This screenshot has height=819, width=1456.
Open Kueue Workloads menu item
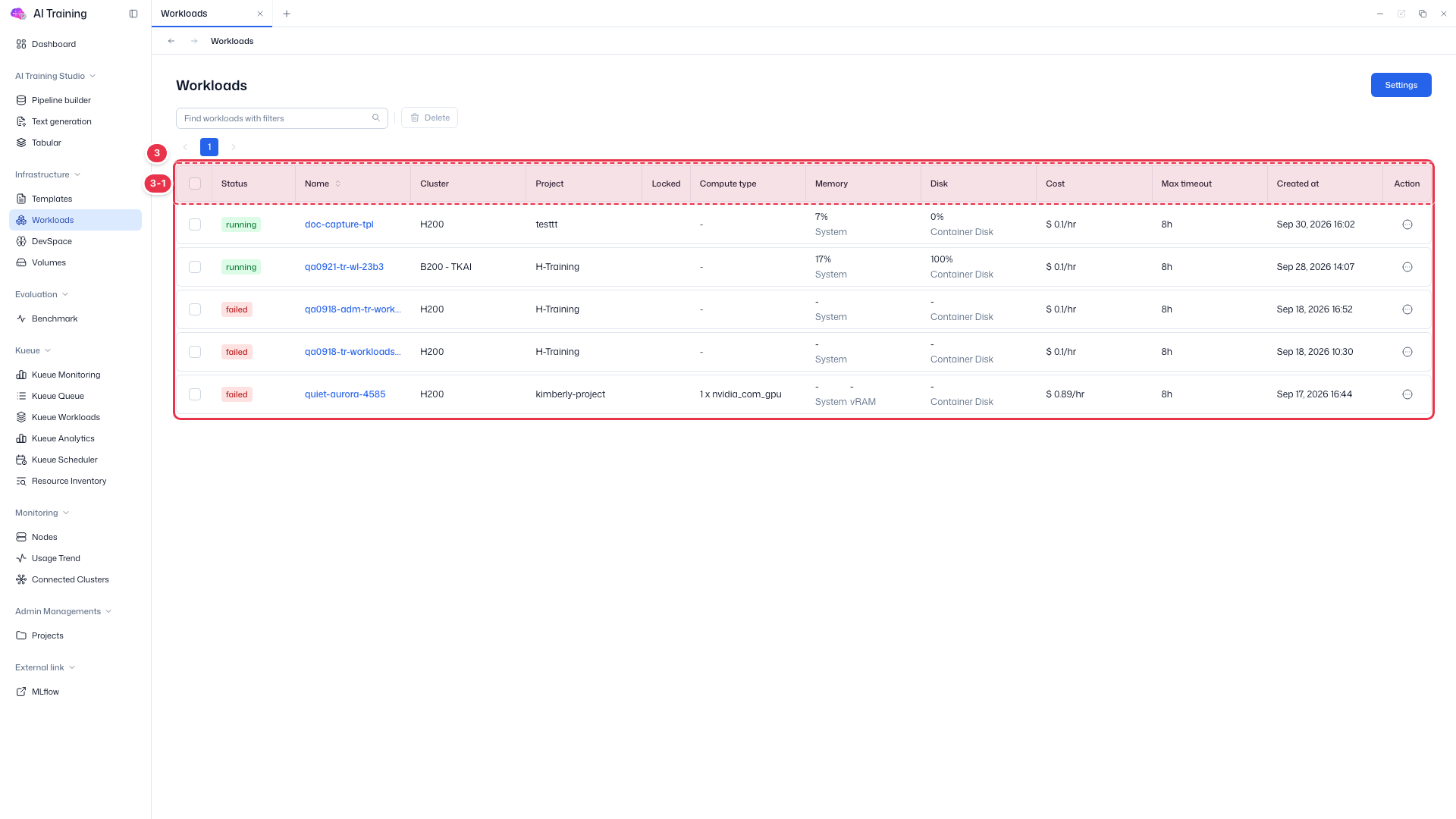pos(75,417)
